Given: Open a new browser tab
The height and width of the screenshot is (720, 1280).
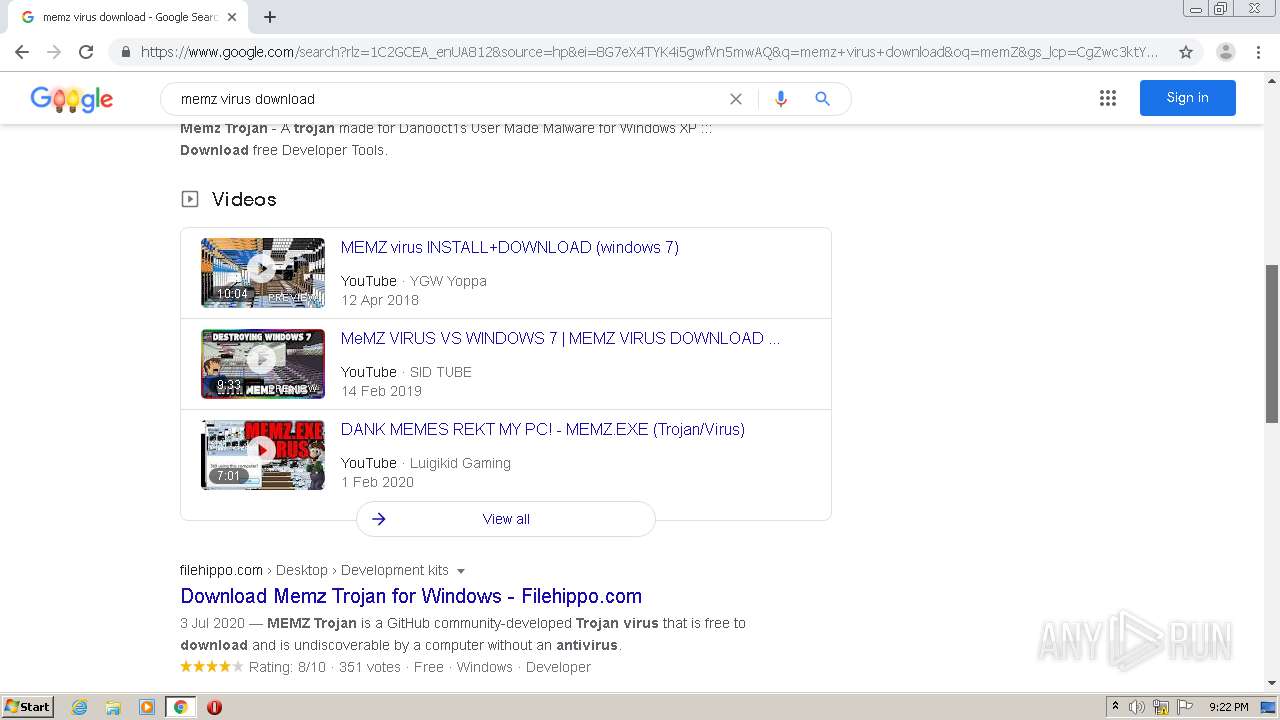Looking at the screenshot, I should coord(270,17).
